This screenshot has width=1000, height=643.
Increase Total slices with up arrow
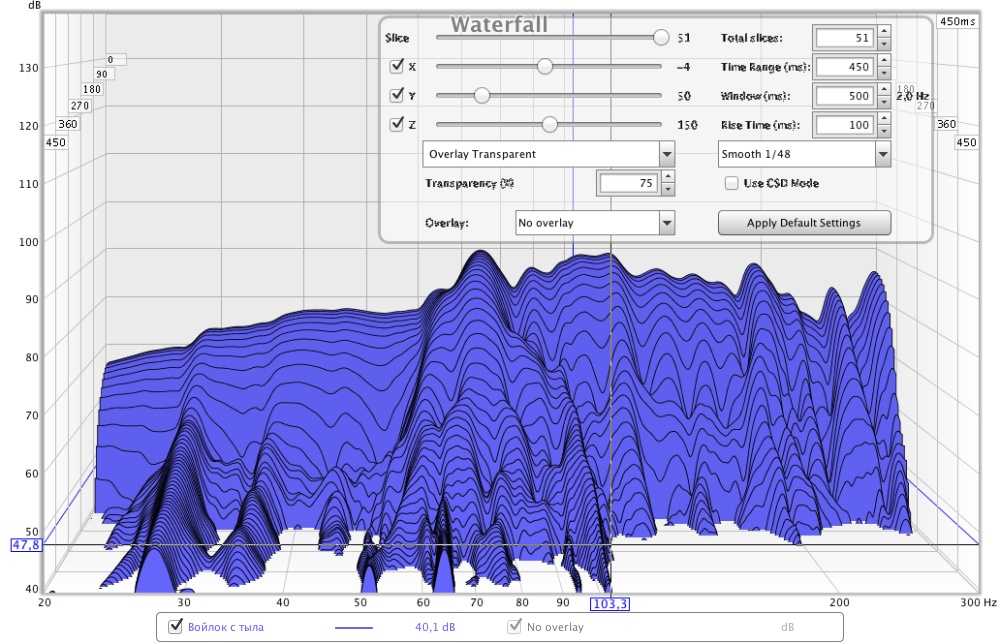[x=884, y=33]
